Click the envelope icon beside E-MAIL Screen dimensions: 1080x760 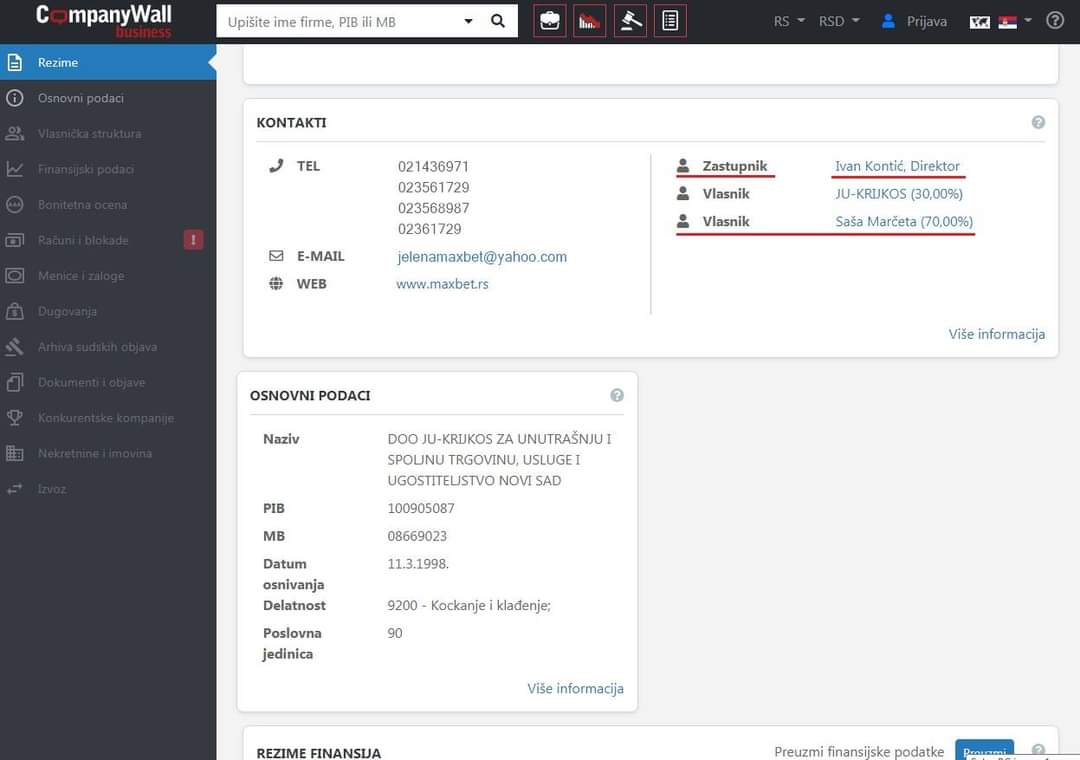click(x=276, y=256)
